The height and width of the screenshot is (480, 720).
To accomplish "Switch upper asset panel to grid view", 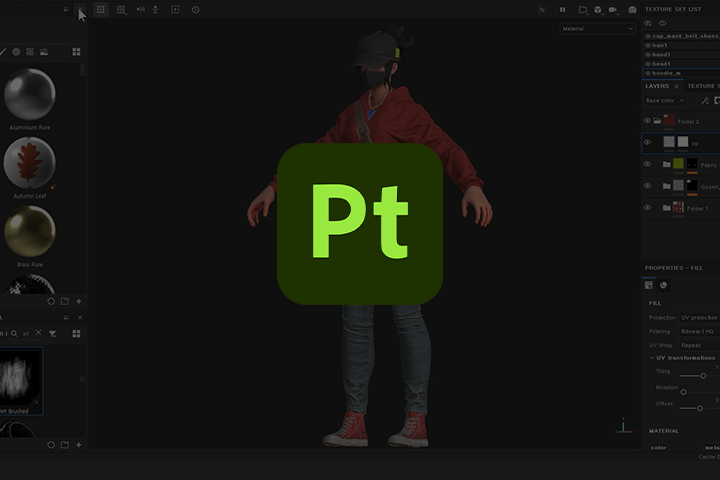I will [x=76, y=52].
